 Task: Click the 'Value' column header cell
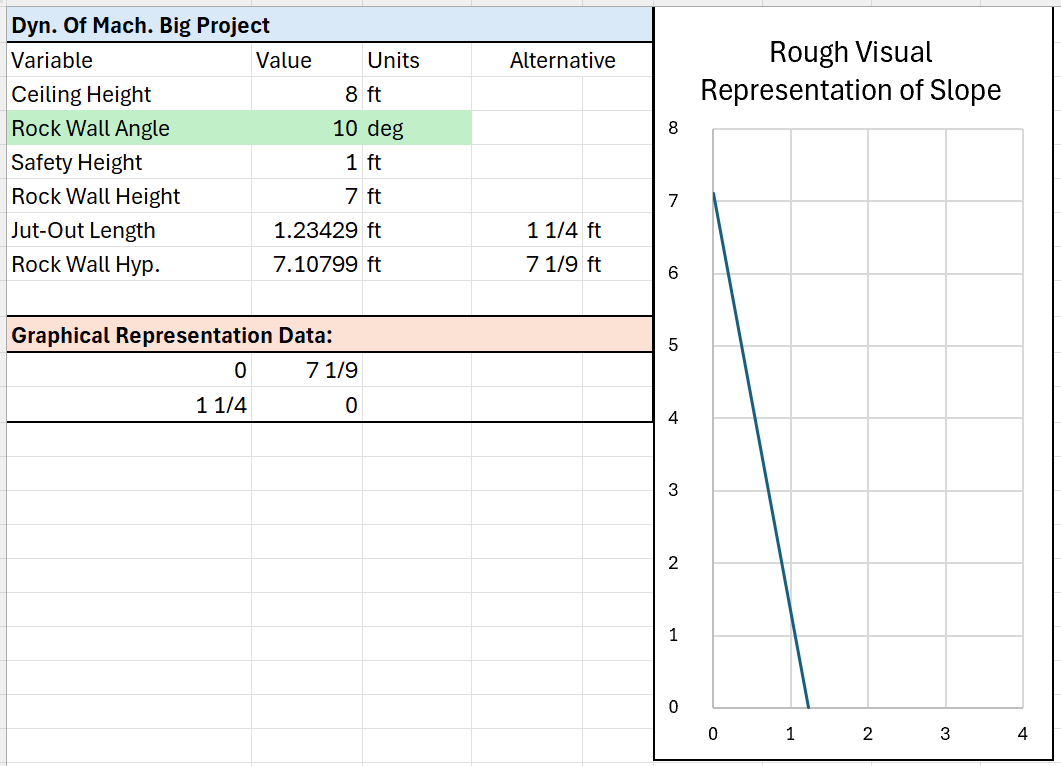click(x=307, y=60)
